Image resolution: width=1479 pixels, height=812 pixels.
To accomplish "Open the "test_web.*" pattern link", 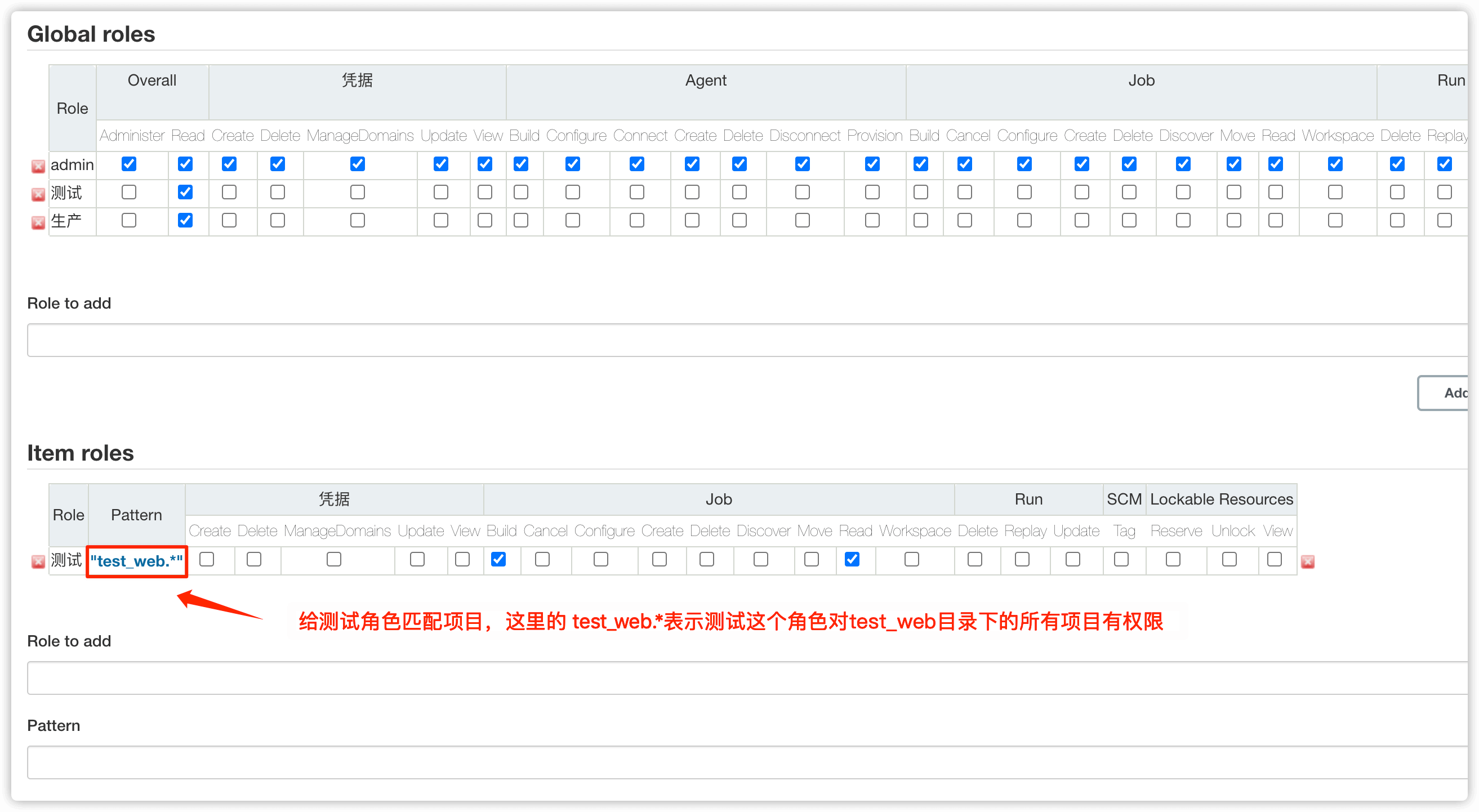I will [137, 561].
